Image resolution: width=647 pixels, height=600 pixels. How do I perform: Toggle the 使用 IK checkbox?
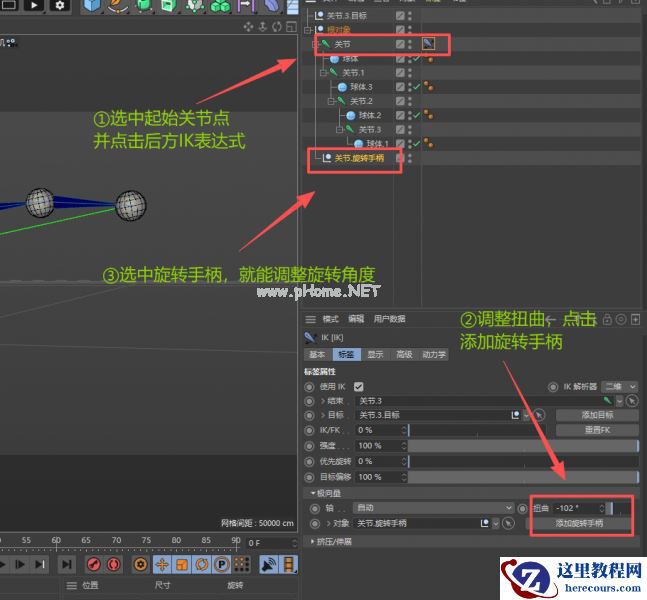coord(359,387)
